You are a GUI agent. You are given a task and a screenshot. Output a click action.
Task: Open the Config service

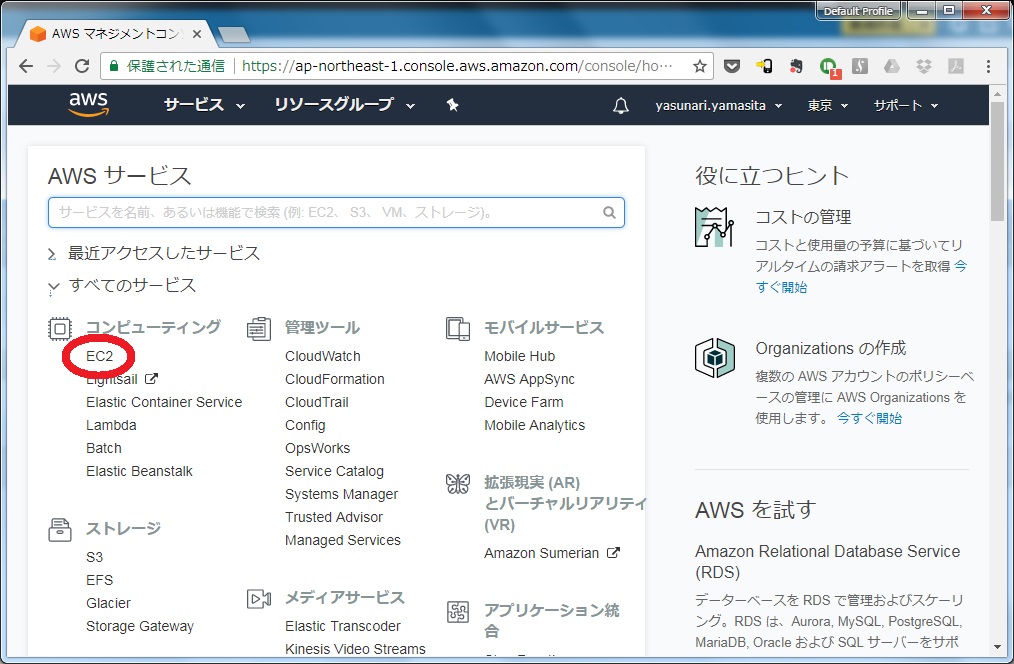305,425
